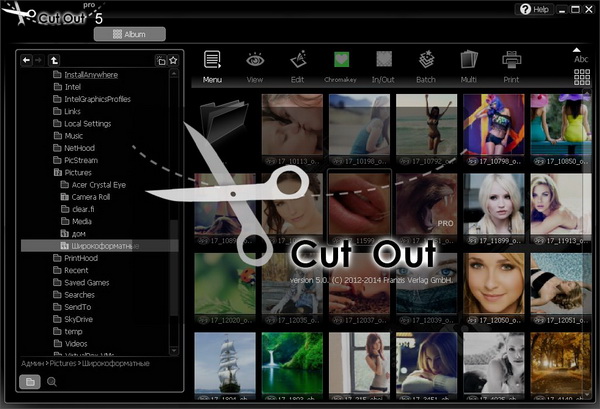The width and height of the screenshot is (600, 409).
Task: Click the Help button
Action: pos(535,9)
